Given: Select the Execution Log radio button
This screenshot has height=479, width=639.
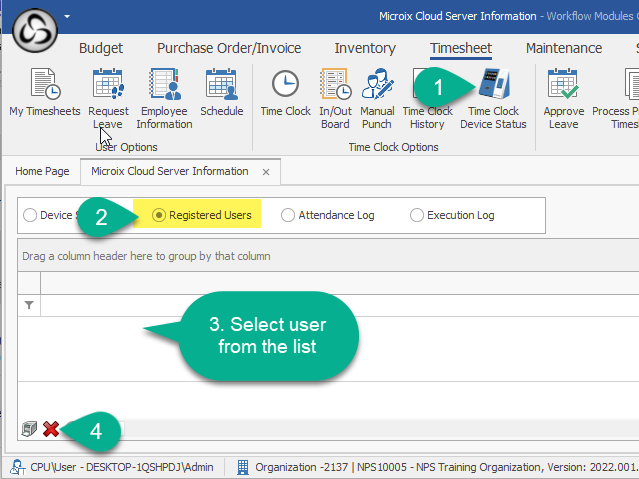Looking at the screenshot, I should 417,215.
